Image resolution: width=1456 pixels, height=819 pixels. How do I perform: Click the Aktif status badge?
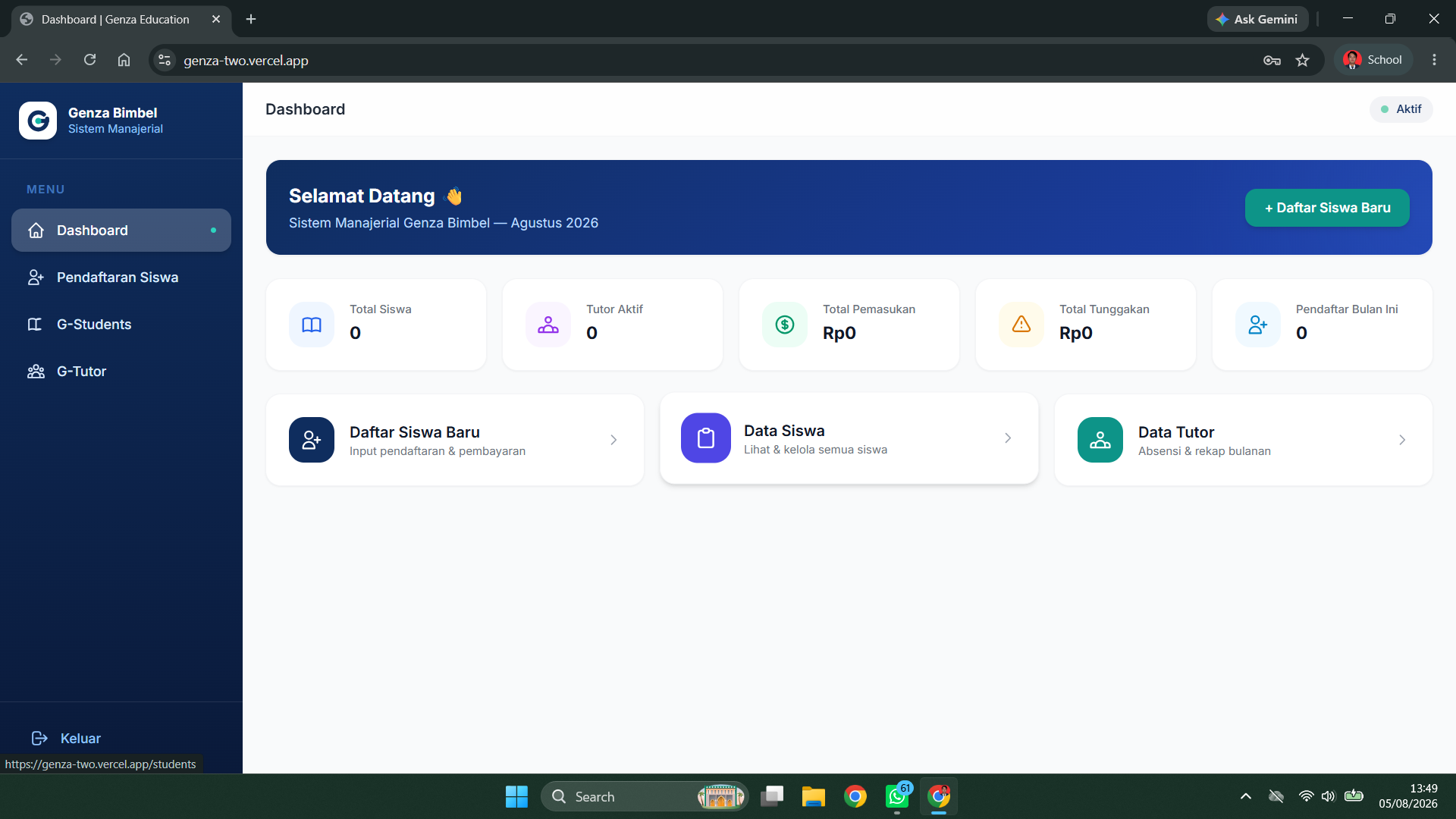pos(1401,109)
